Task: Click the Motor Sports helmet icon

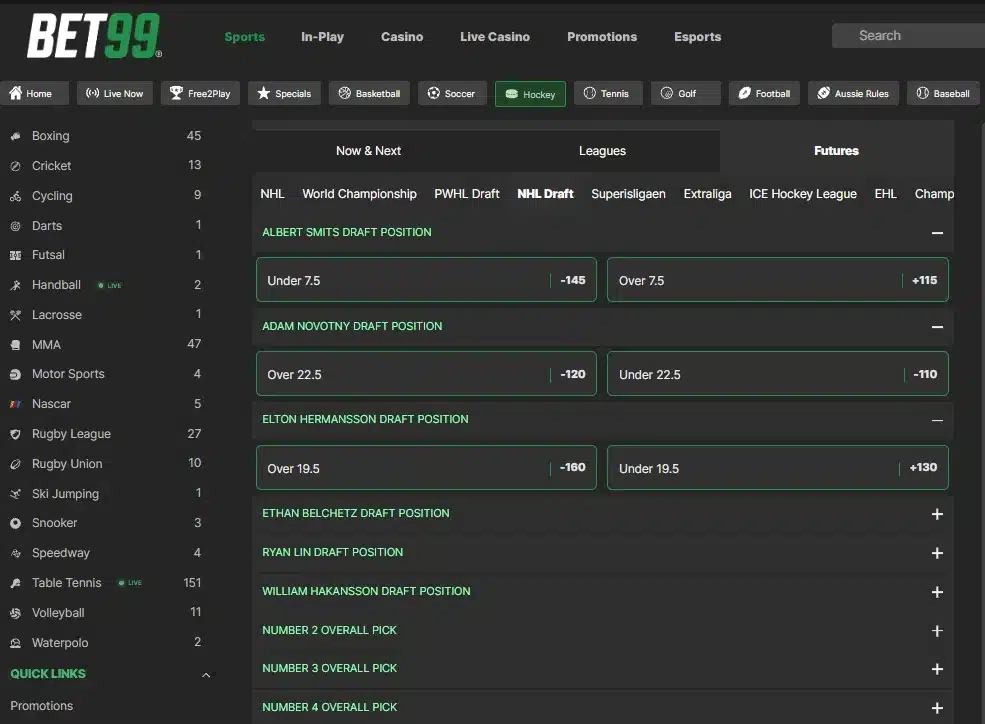Action: 16,374
